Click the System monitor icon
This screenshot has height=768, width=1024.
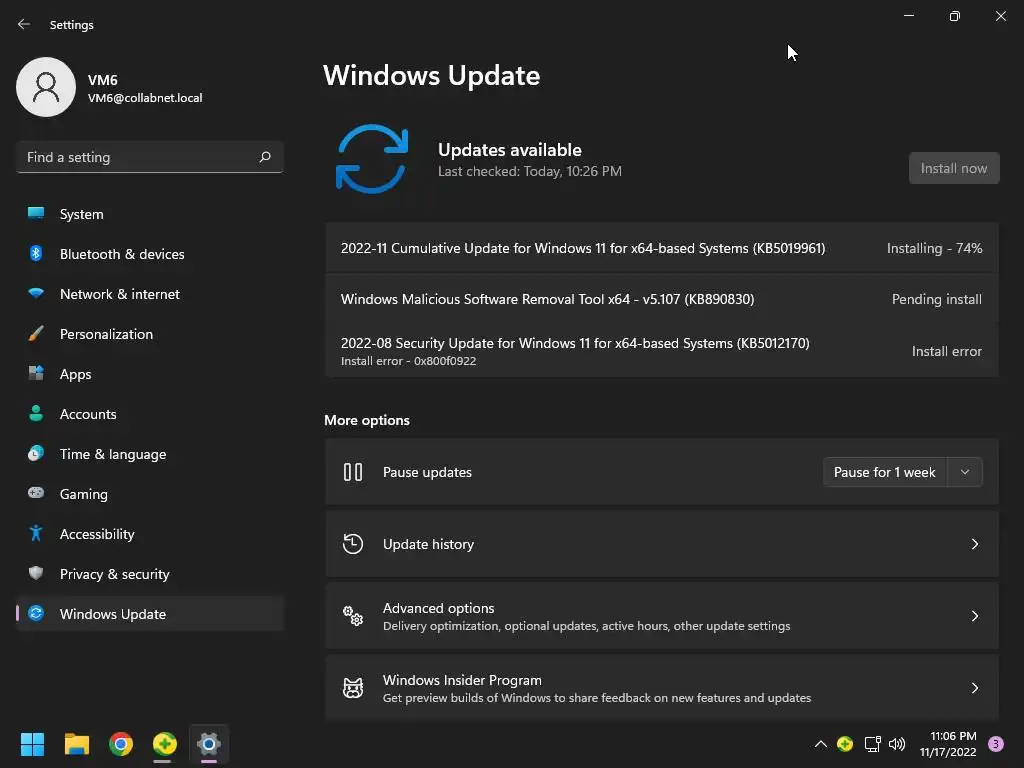pyautogui.click(x=36, y=214)
